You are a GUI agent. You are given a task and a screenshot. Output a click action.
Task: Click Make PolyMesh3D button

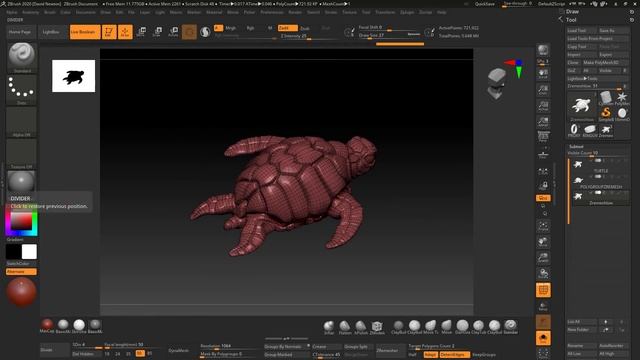606,62
